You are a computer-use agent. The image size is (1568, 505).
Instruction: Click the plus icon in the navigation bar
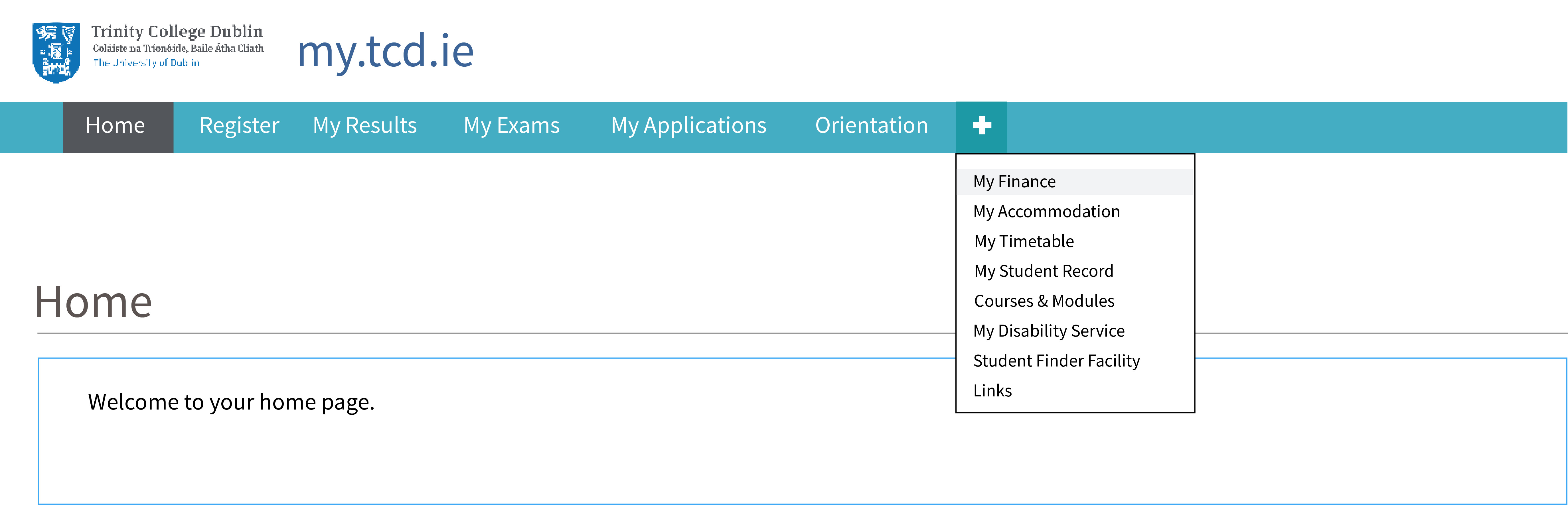coord(981,126)
